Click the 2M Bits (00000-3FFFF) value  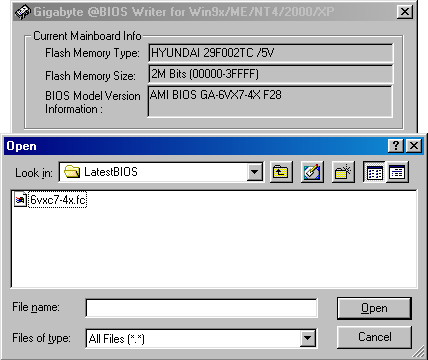coord(205,74)
